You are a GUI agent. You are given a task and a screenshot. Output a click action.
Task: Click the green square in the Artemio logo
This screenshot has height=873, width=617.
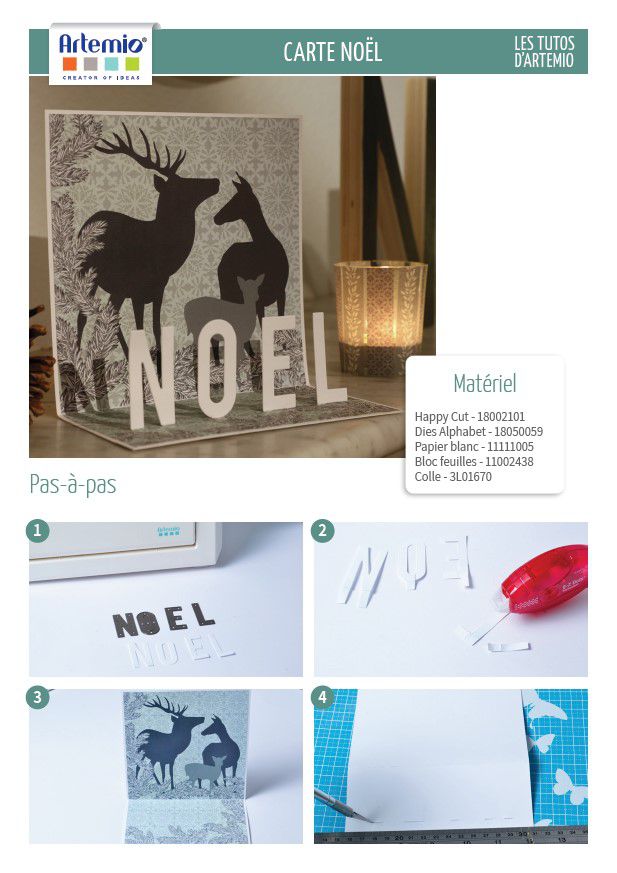click(x=132, y=63)
